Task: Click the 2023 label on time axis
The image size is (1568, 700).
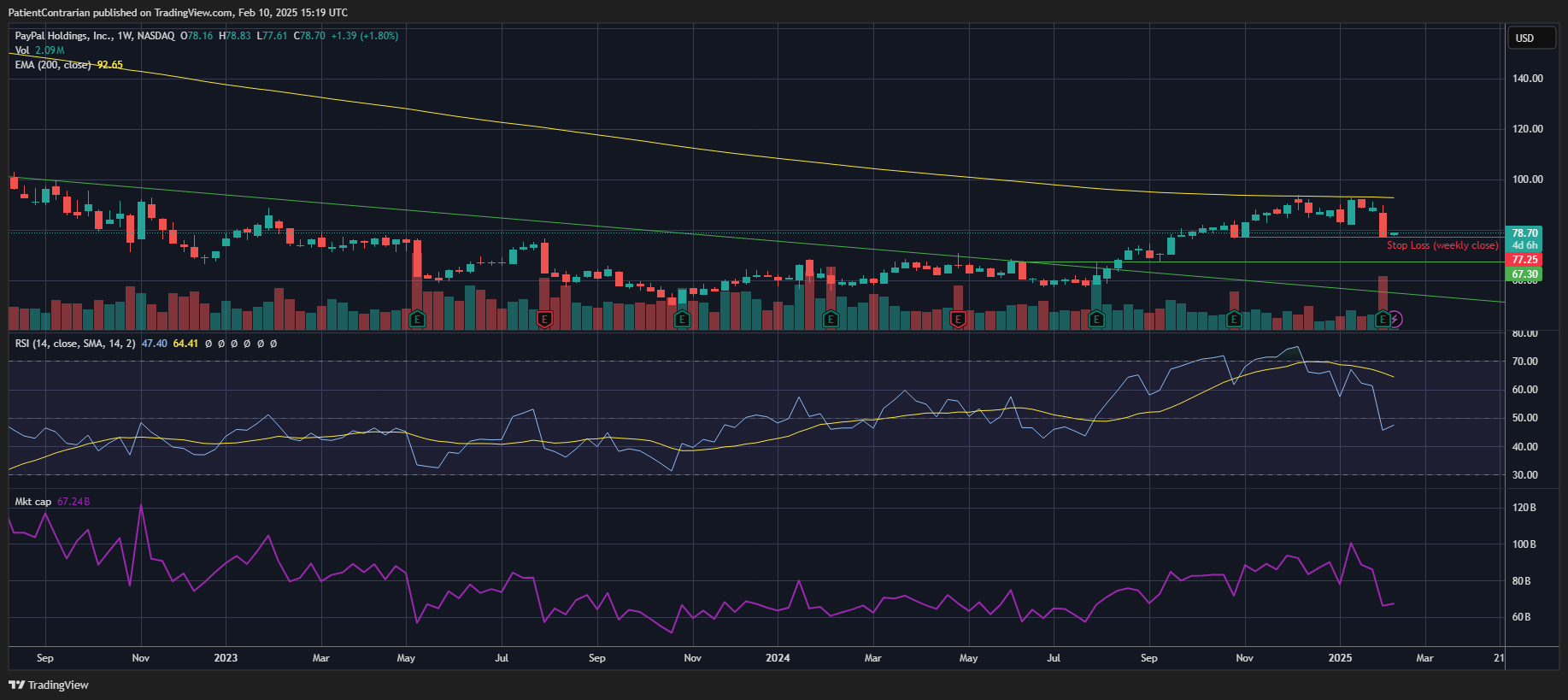Action: [x=226, y=658]
